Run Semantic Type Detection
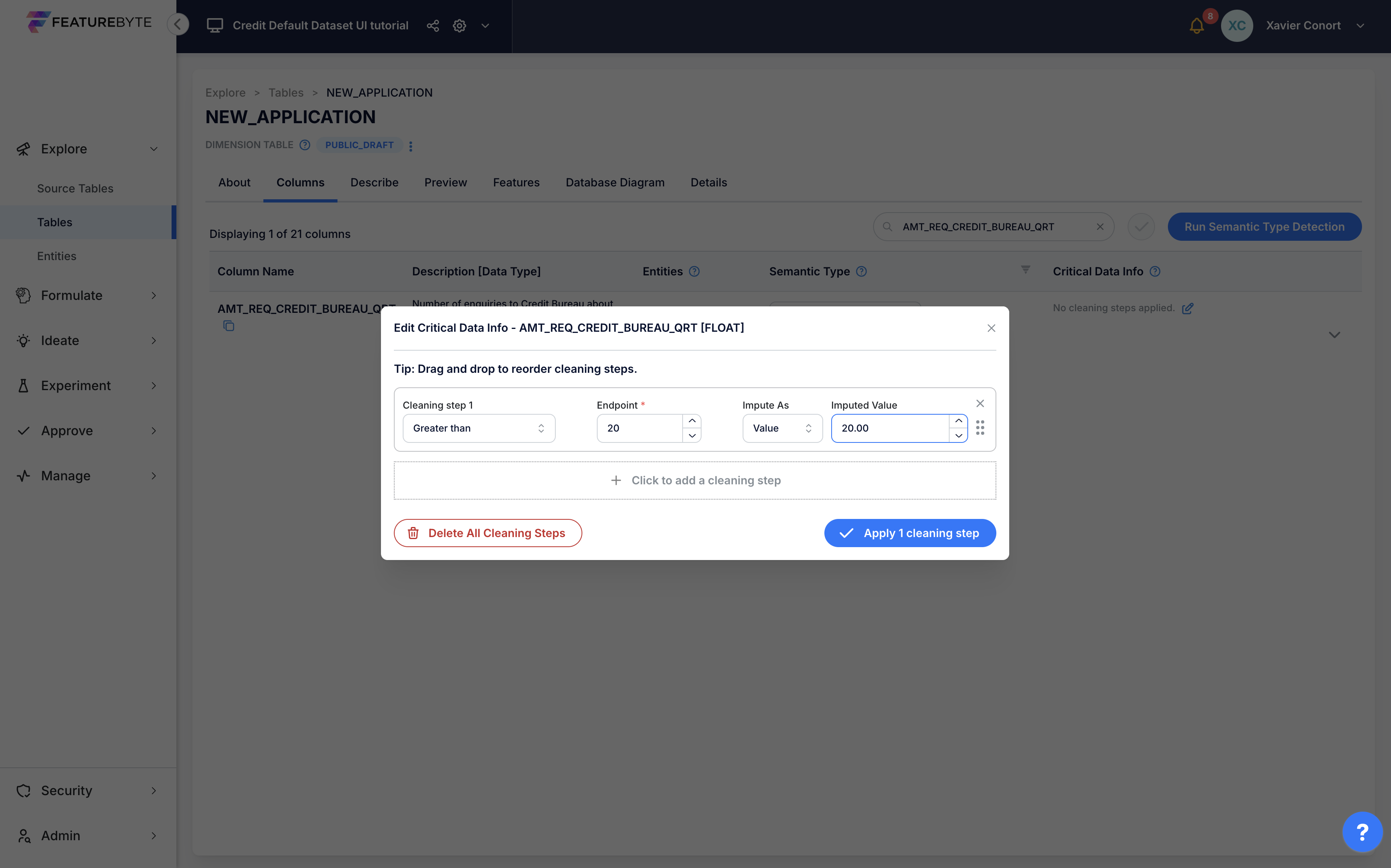This screenshot has width=1391, height=868. (x=1264, y=227)
